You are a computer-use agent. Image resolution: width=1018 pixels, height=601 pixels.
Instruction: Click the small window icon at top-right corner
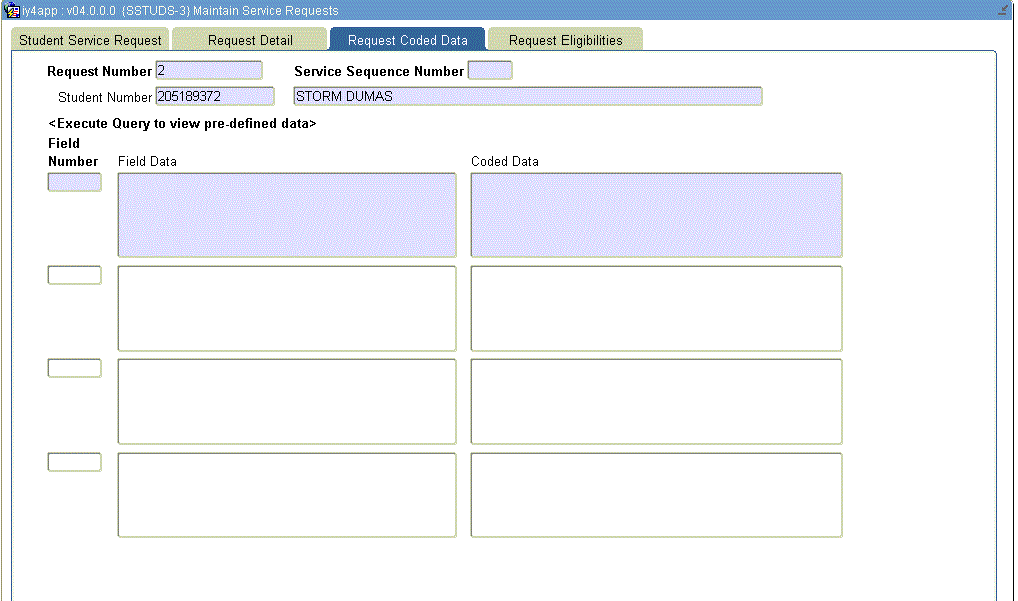coord(1002,10)
